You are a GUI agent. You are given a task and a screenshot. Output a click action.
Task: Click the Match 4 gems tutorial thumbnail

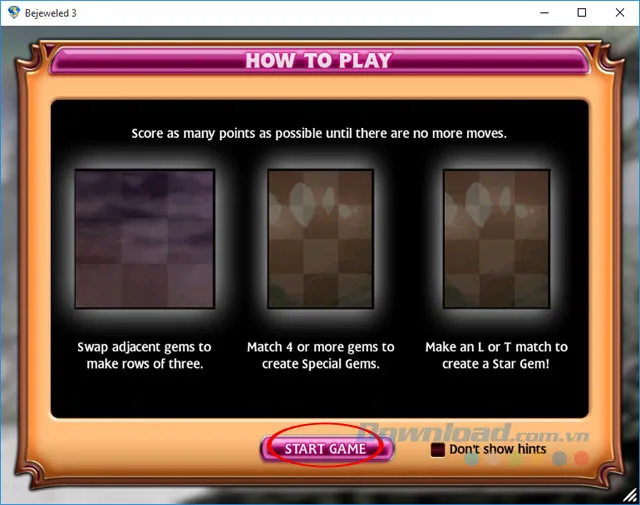click(x=320, y=239)
